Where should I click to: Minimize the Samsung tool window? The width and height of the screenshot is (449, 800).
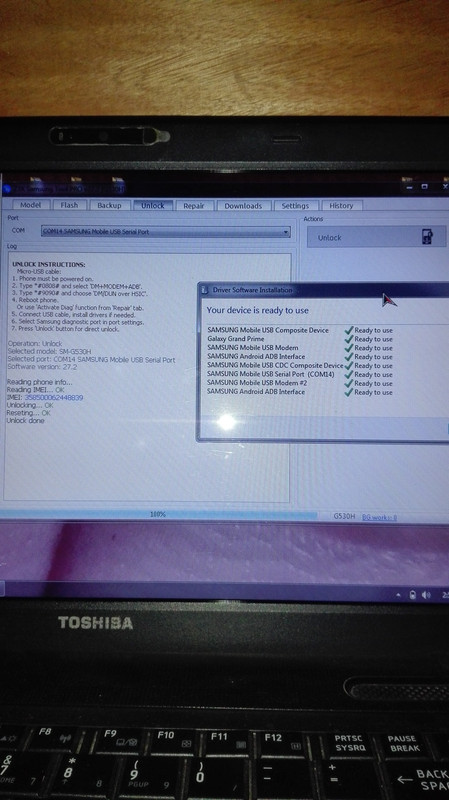(x=409, y=188)
